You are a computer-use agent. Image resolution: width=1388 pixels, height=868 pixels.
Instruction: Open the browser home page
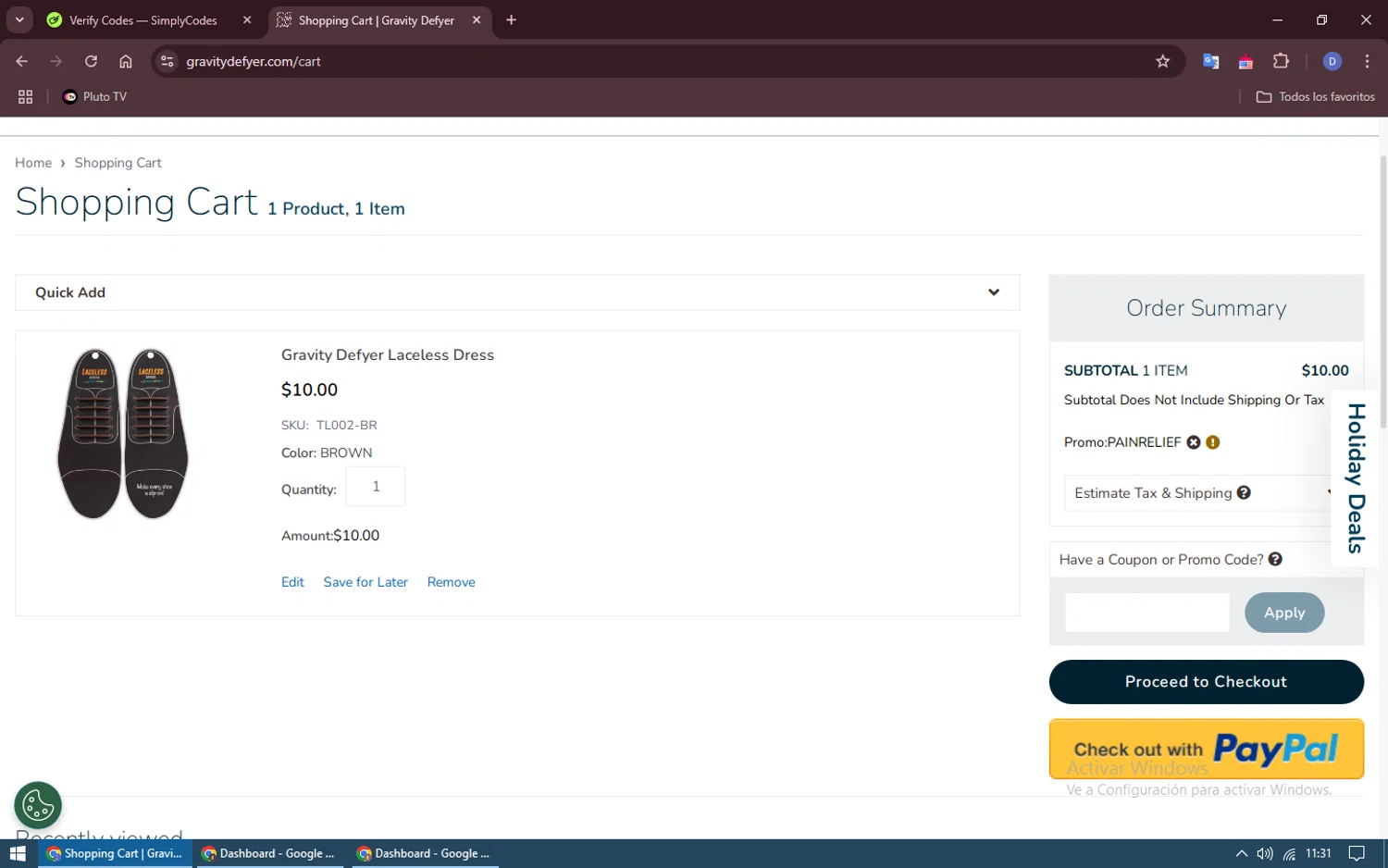(x=126, y=62)
